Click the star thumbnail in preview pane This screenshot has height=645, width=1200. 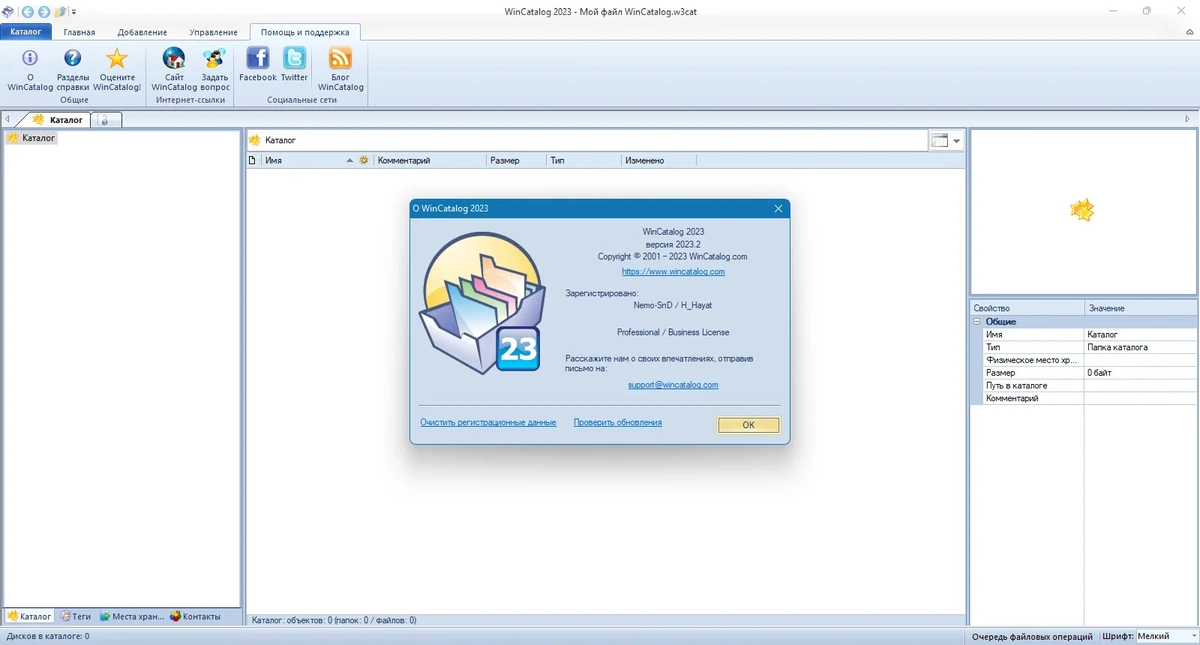(x=1082, y=210)
